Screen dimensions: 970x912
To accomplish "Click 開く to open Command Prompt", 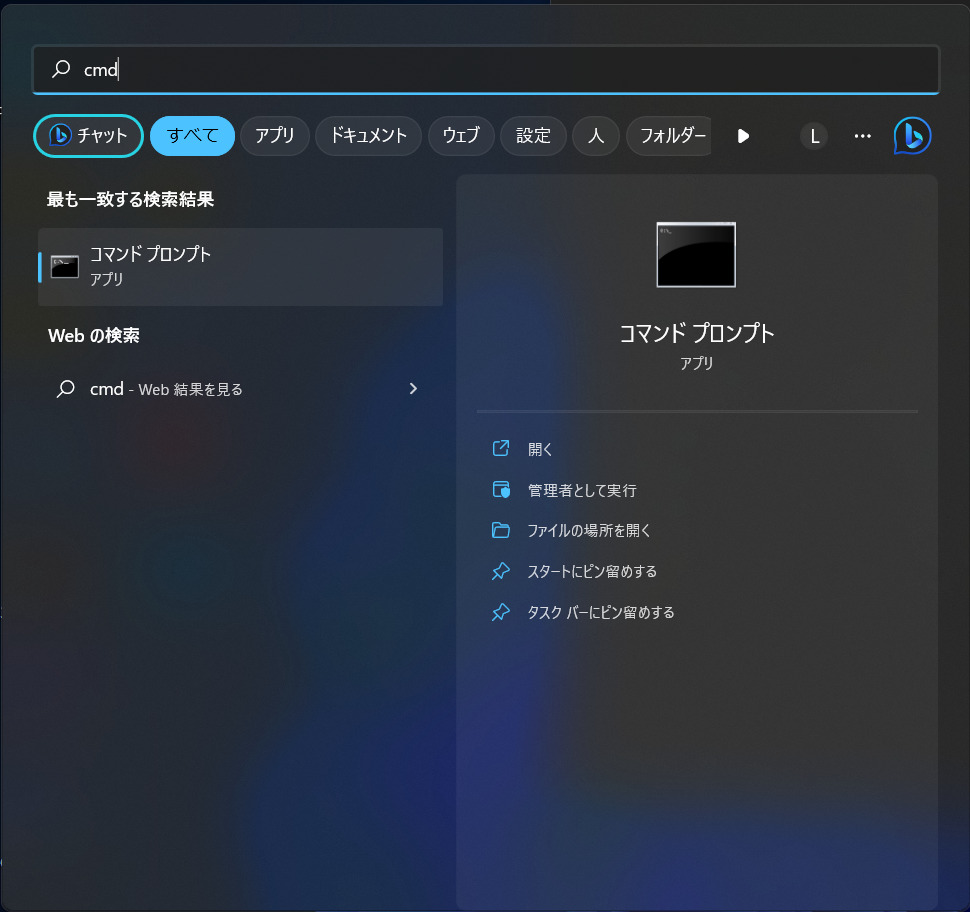I will 539,449.
